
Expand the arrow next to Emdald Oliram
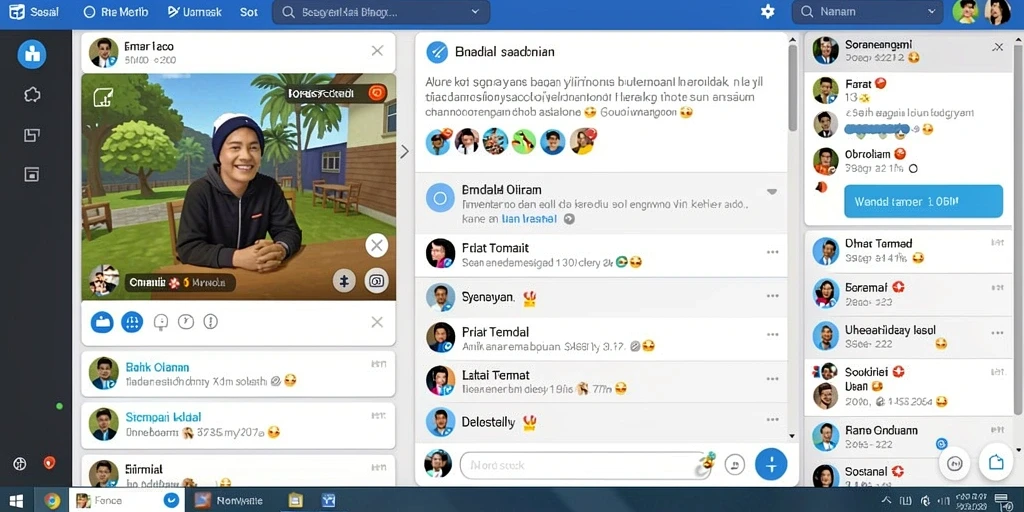772,192
